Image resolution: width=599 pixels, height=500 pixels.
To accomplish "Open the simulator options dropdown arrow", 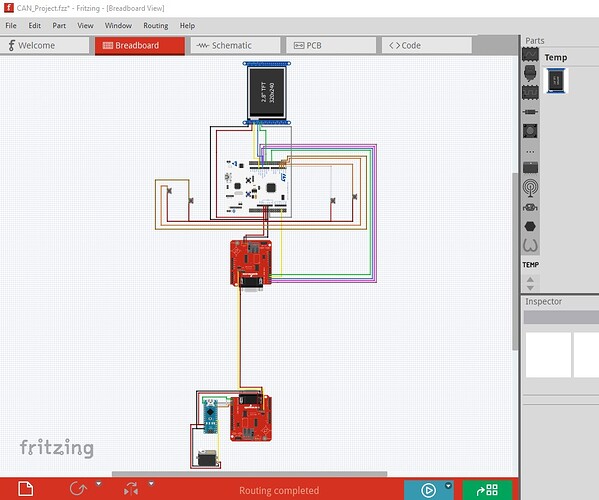I will [x=448, y=486].
